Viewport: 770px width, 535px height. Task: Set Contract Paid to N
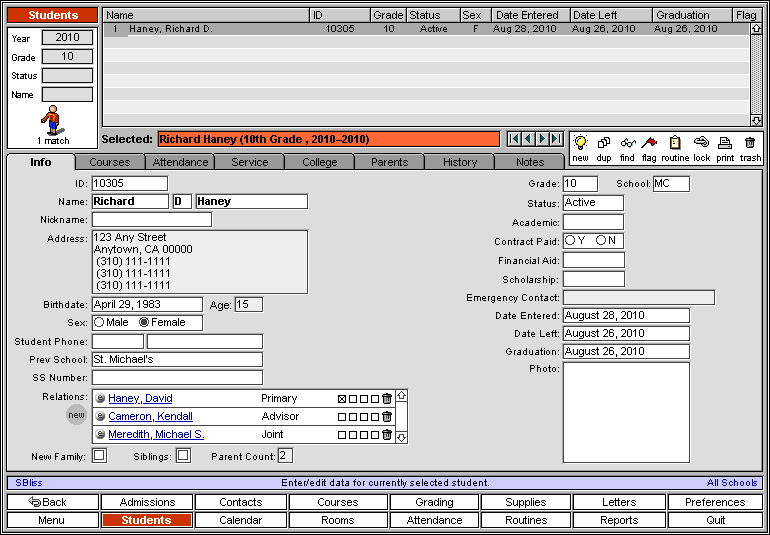[x=601, y=241]
